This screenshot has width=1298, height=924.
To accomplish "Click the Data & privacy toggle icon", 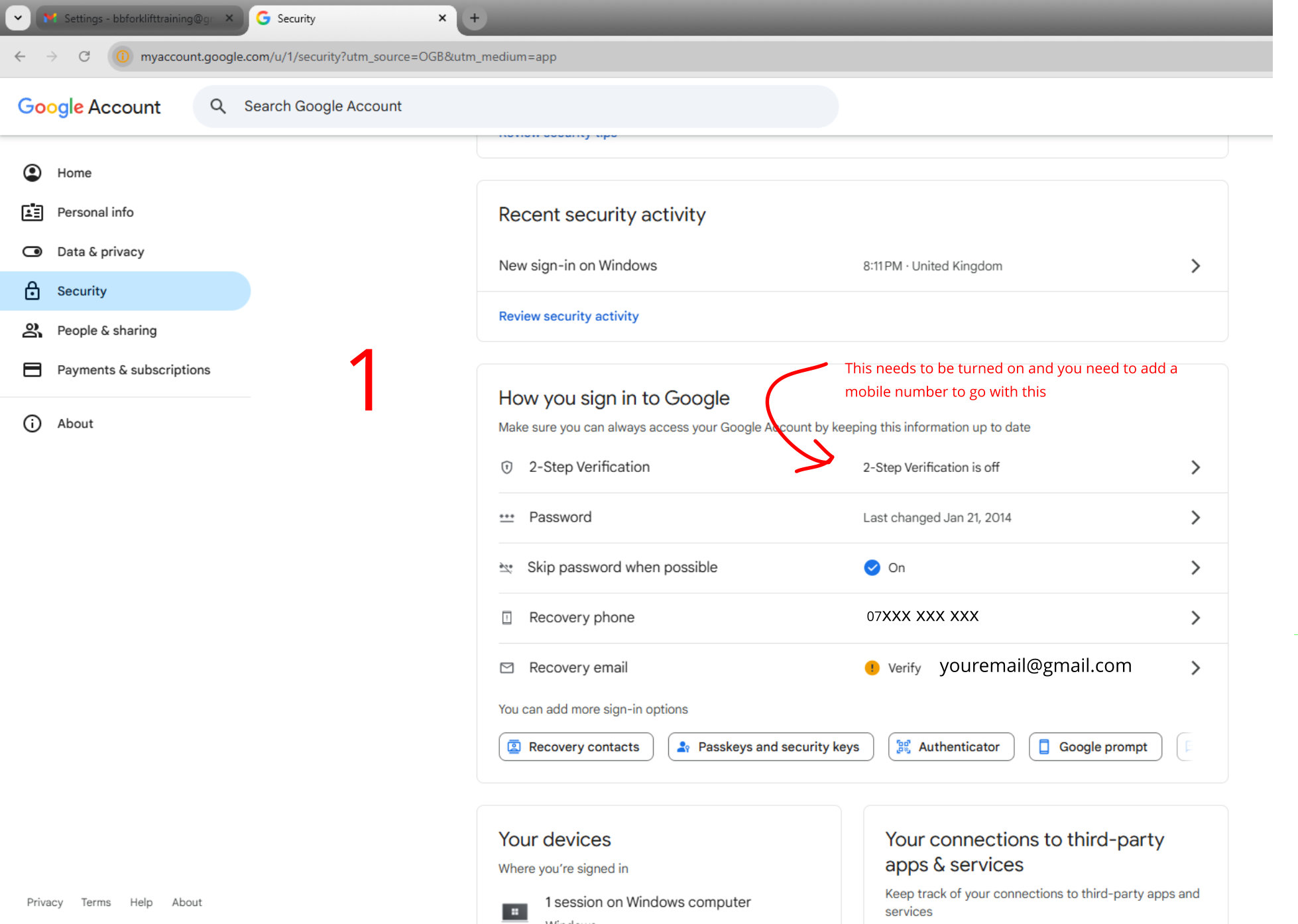I will [x=32, y=252].
